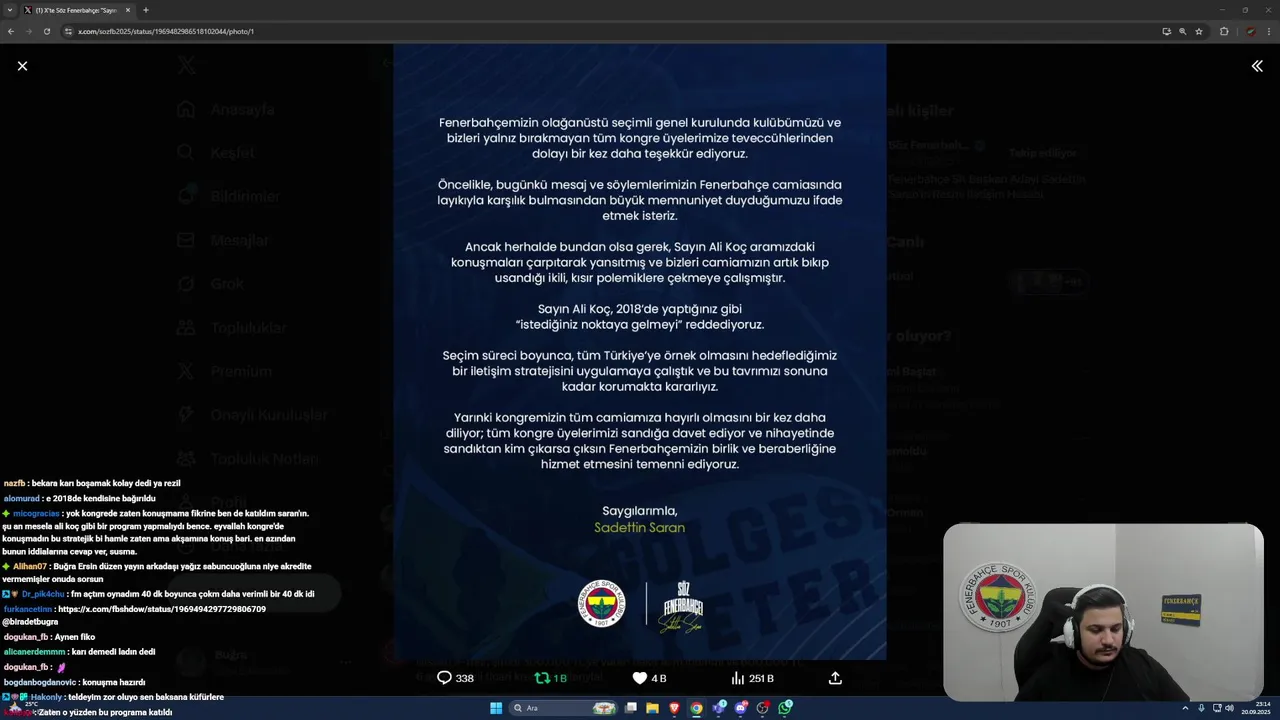Open WhatsApp from the taskbar
The height and width of the screenshot is (720, 1280).
[x=786, y=708]
